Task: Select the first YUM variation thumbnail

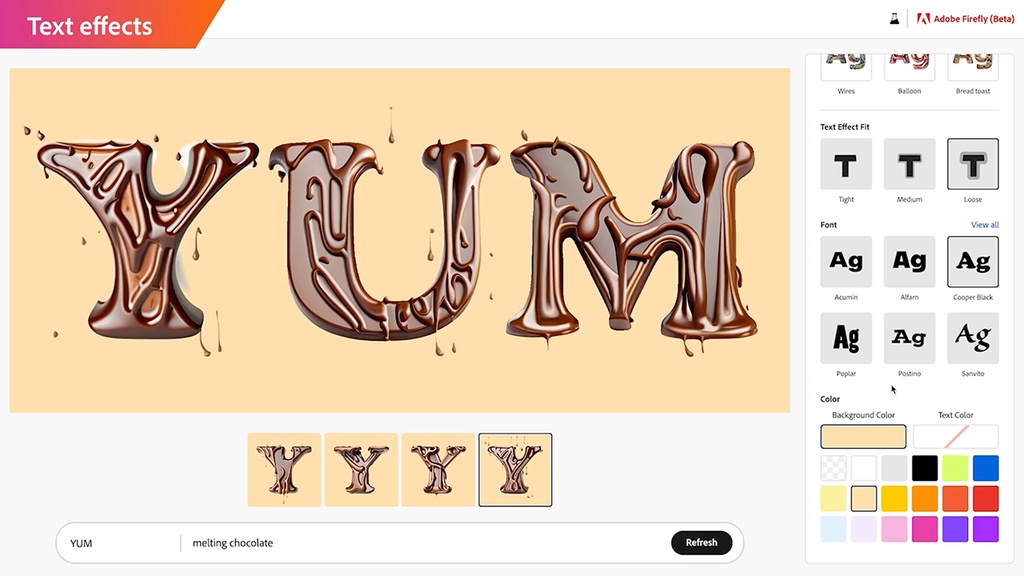Action: click(x=284, y=470)
